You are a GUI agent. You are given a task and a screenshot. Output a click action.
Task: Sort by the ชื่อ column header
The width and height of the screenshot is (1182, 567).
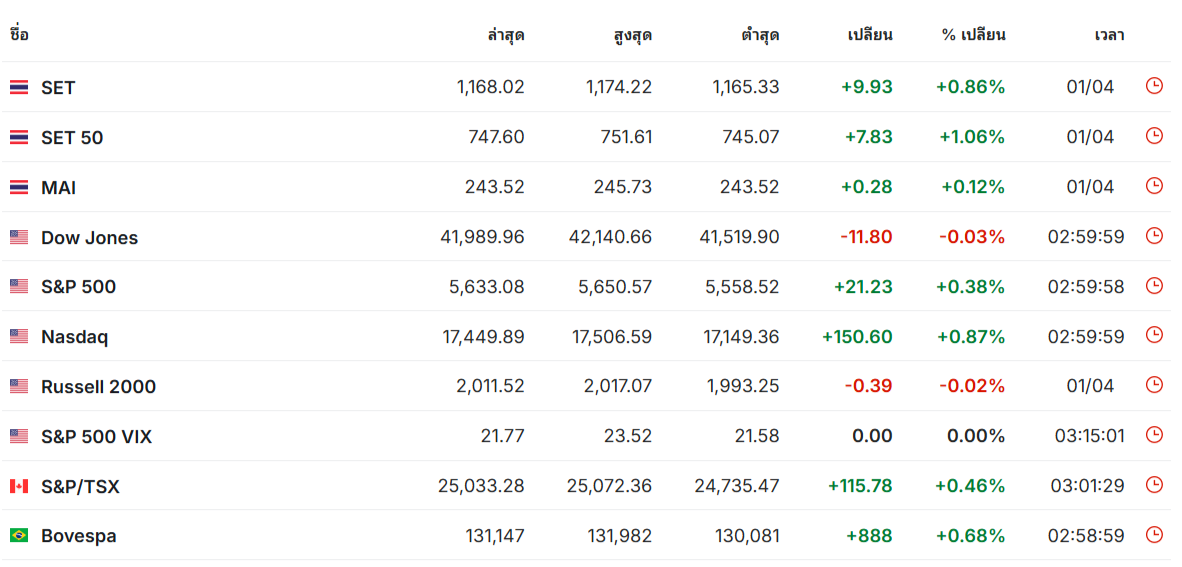coord(19,35)
